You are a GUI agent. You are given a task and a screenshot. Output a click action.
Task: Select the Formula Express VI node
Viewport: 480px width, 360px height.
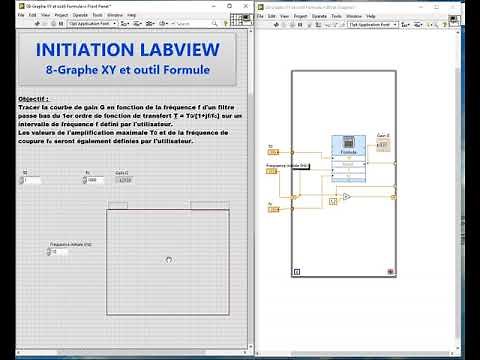pyautogui.click(x=348, y=159)
